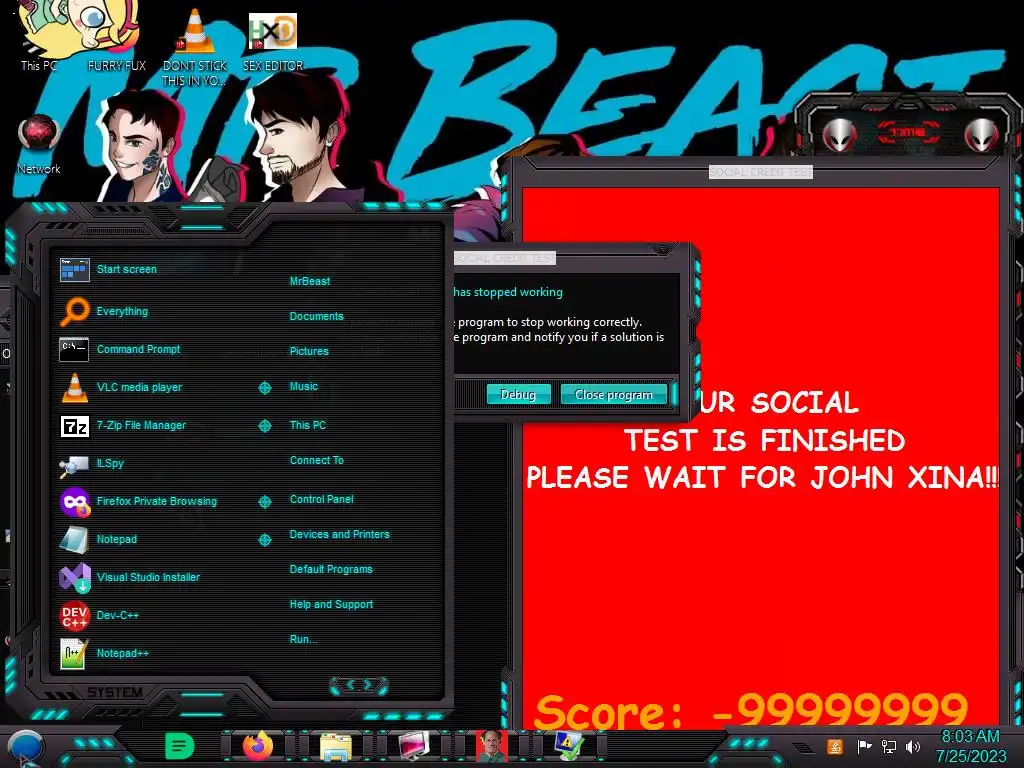Switch to the man portrait taskbar app
This screenshot has height=768, width=1024.
point(492,746)
